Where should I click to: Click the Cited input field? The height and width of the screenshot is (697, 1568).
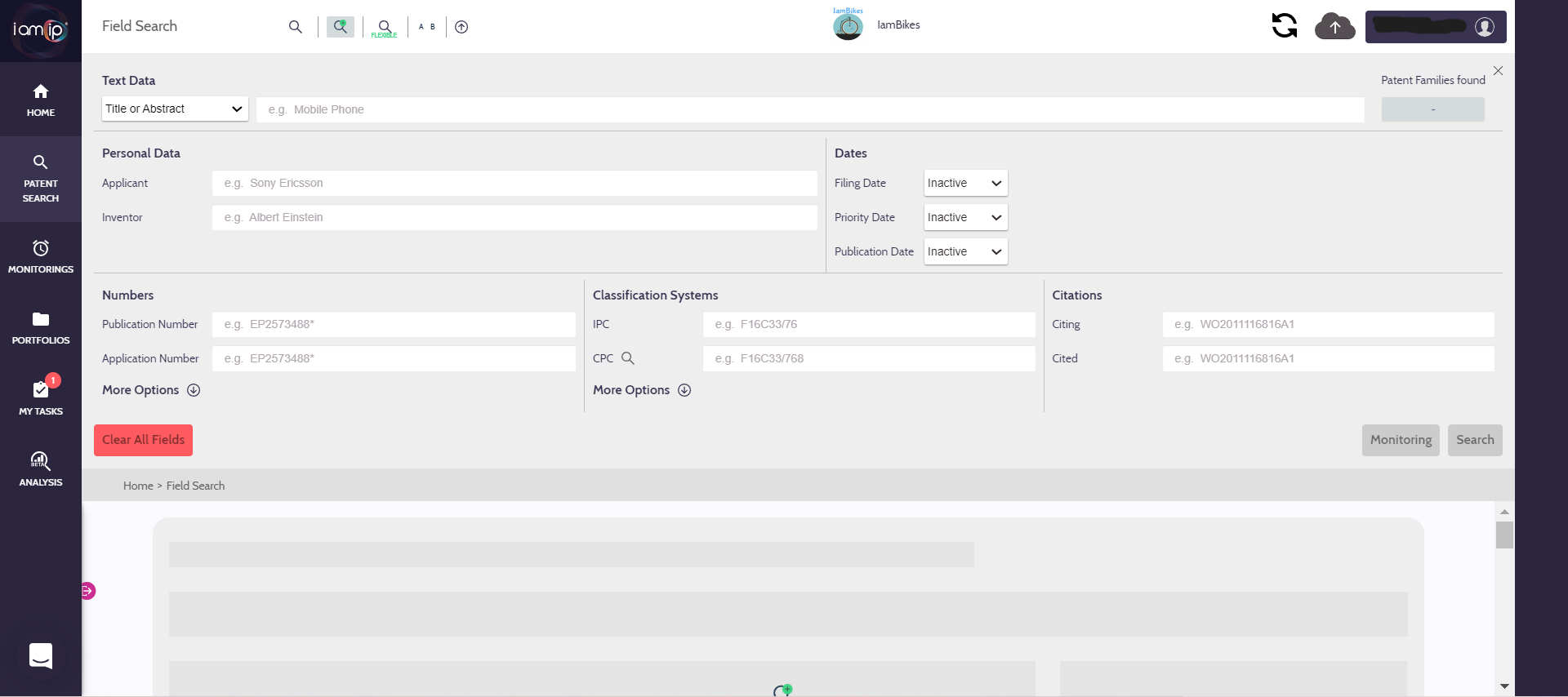coord(1328,358)
